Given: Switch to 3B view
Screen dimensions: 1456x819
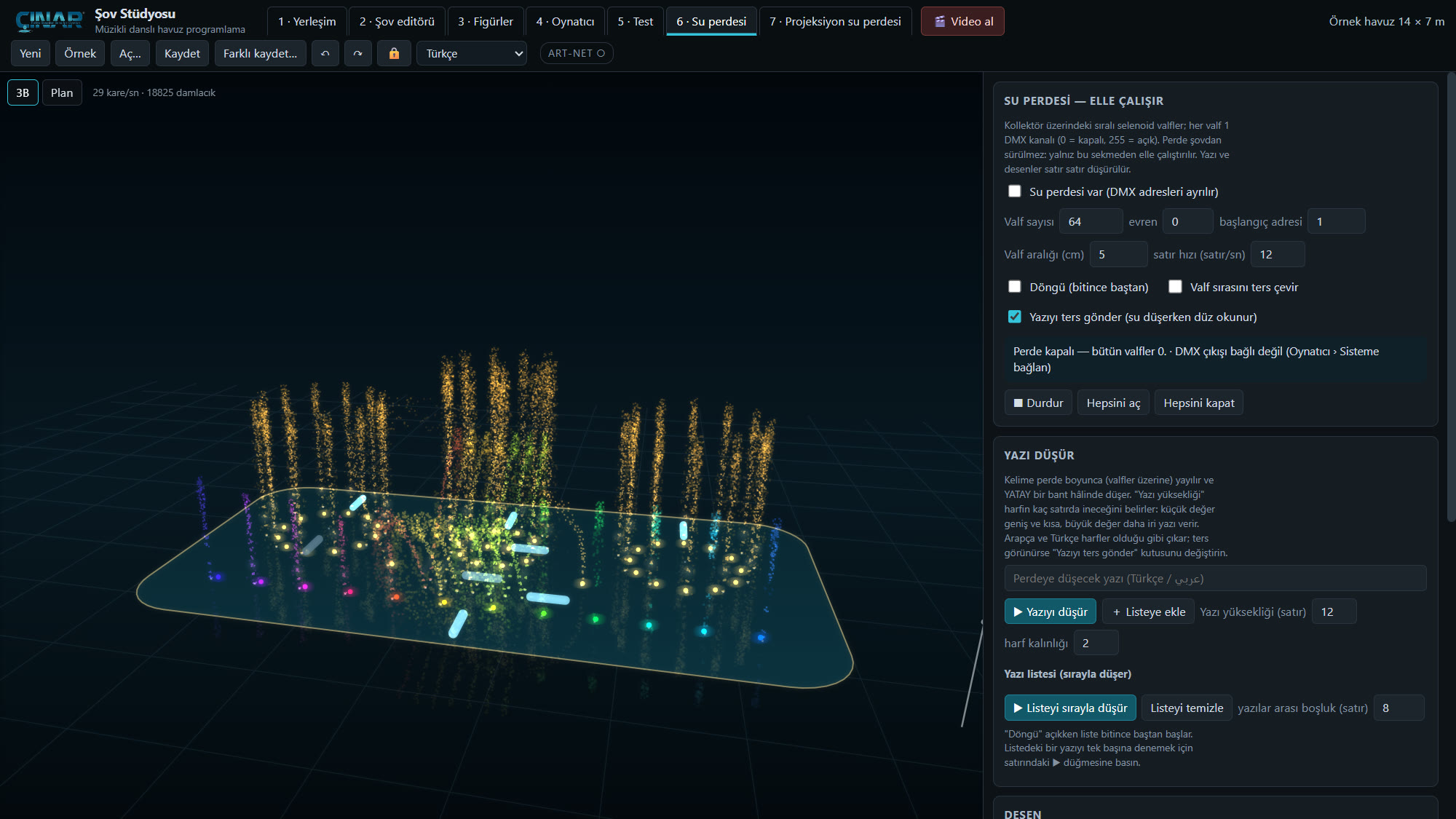Looking at the screenshot, I should click(23, 92).
